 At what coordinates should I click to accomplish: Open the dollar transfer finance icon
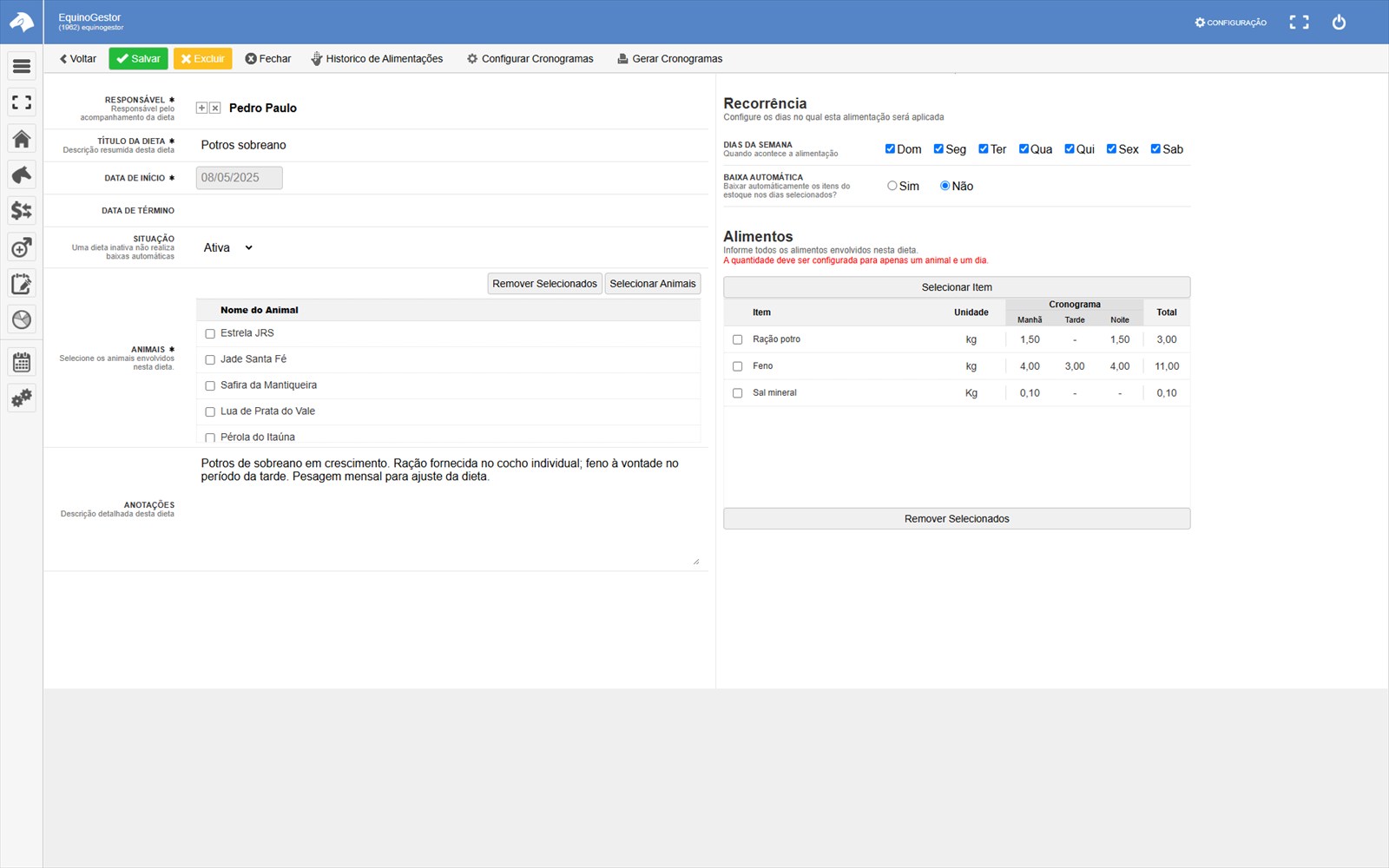click(x=22, y=211)
